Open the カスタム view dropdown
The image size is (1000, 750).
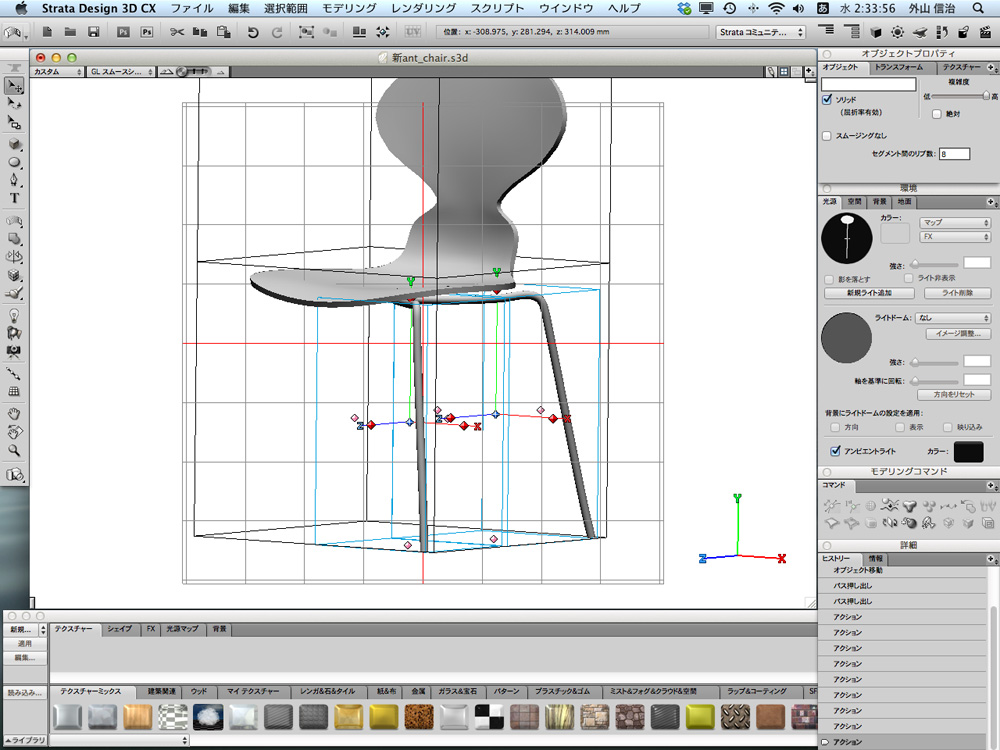57,72
